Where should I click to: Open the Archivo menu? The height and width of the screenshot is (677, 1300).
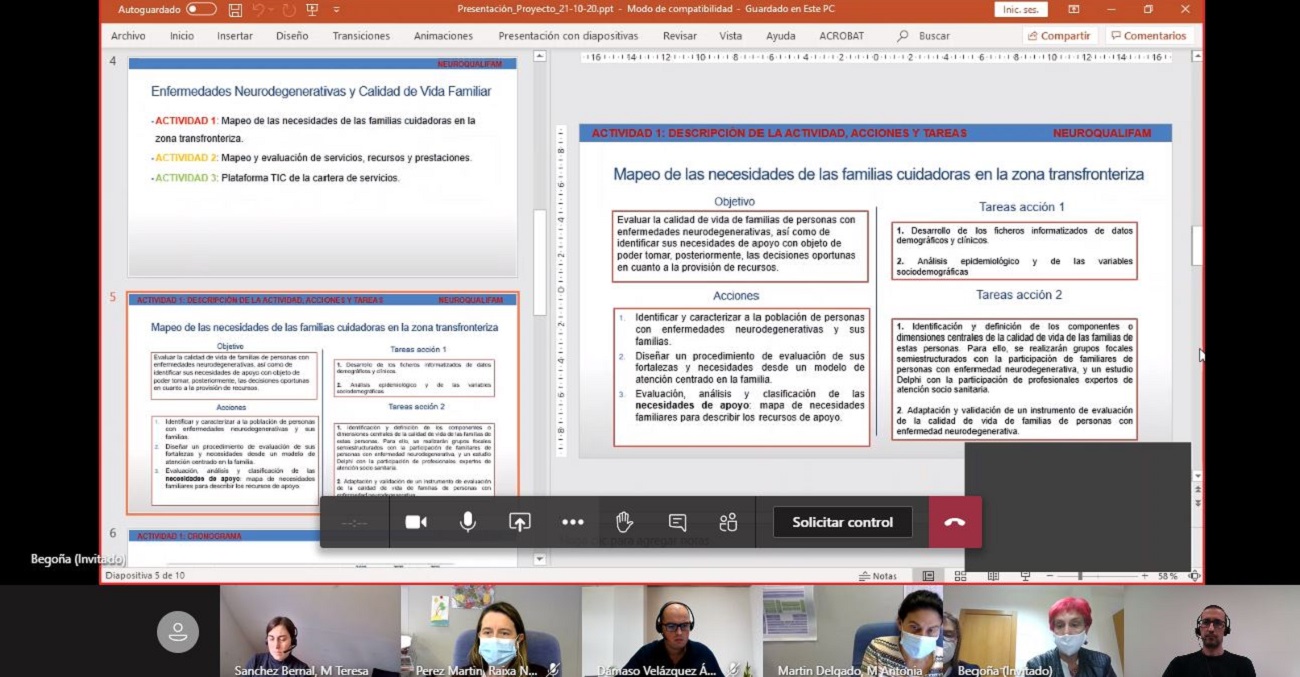(128, 36)
